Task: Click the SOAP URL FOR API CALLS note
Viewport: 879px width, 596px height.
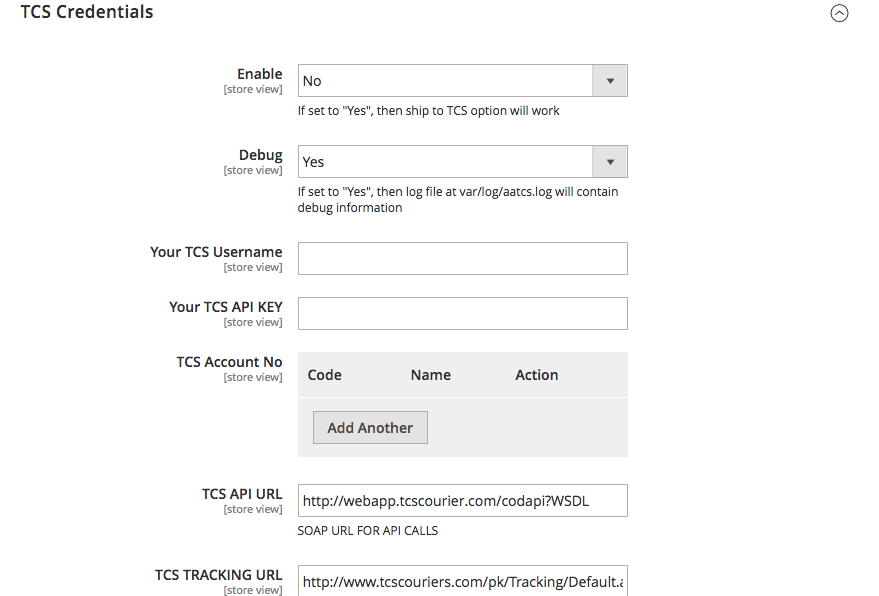Action: click(x=368, y=530)
